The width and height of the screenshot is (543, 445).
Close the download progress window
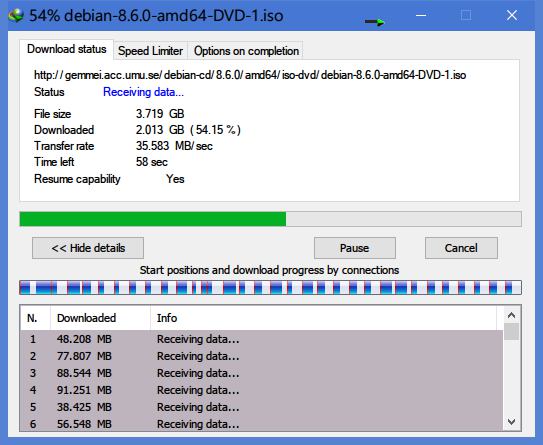tap(512, 15)
